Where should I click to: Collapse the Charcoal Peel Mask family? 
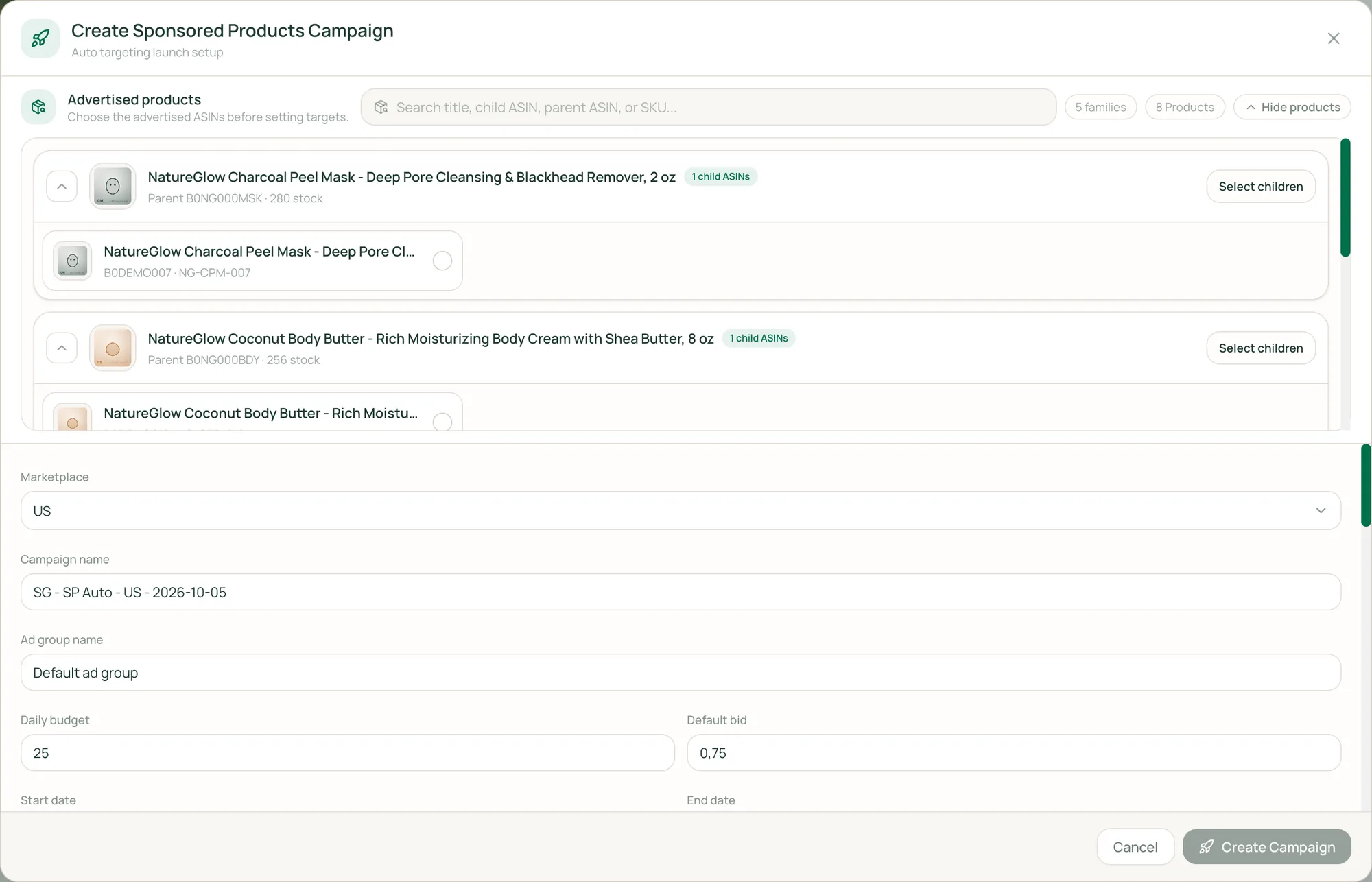tap(62, 187)
